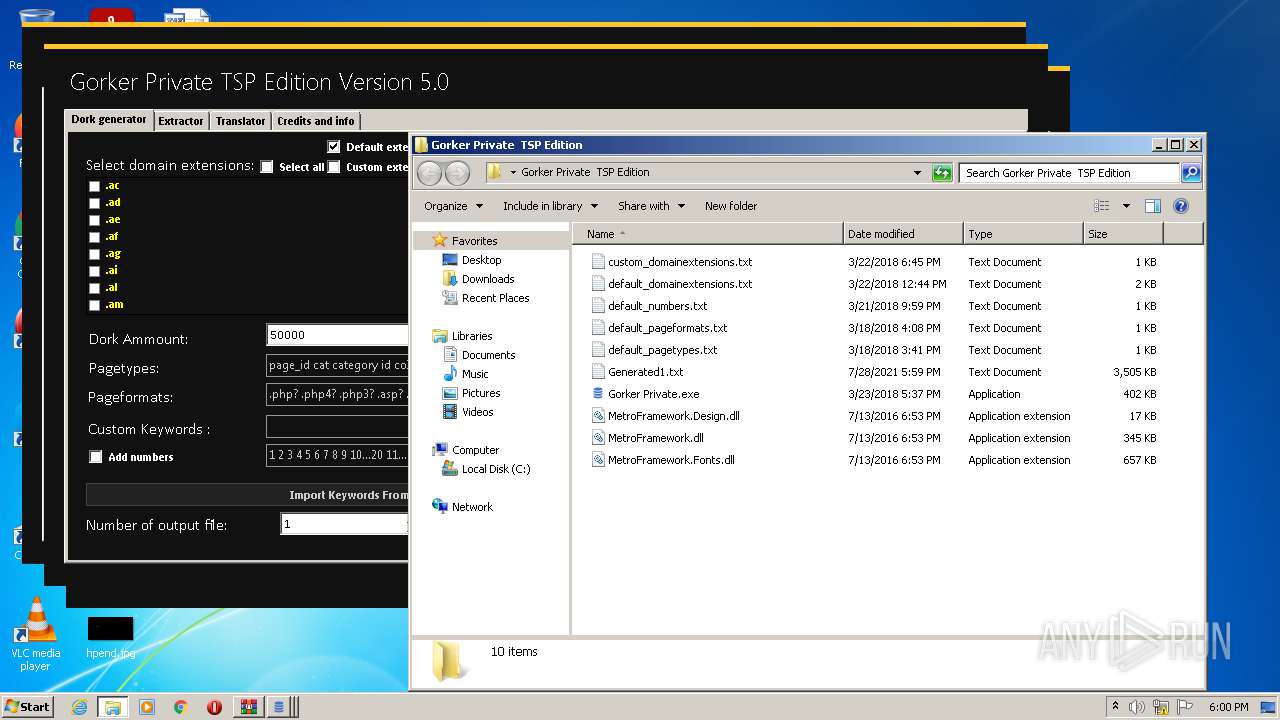Screen dimensions: 1280x720
Task: Enable the Add numbers checkbox
Action: pyautogui.click(x=96, y=457)
